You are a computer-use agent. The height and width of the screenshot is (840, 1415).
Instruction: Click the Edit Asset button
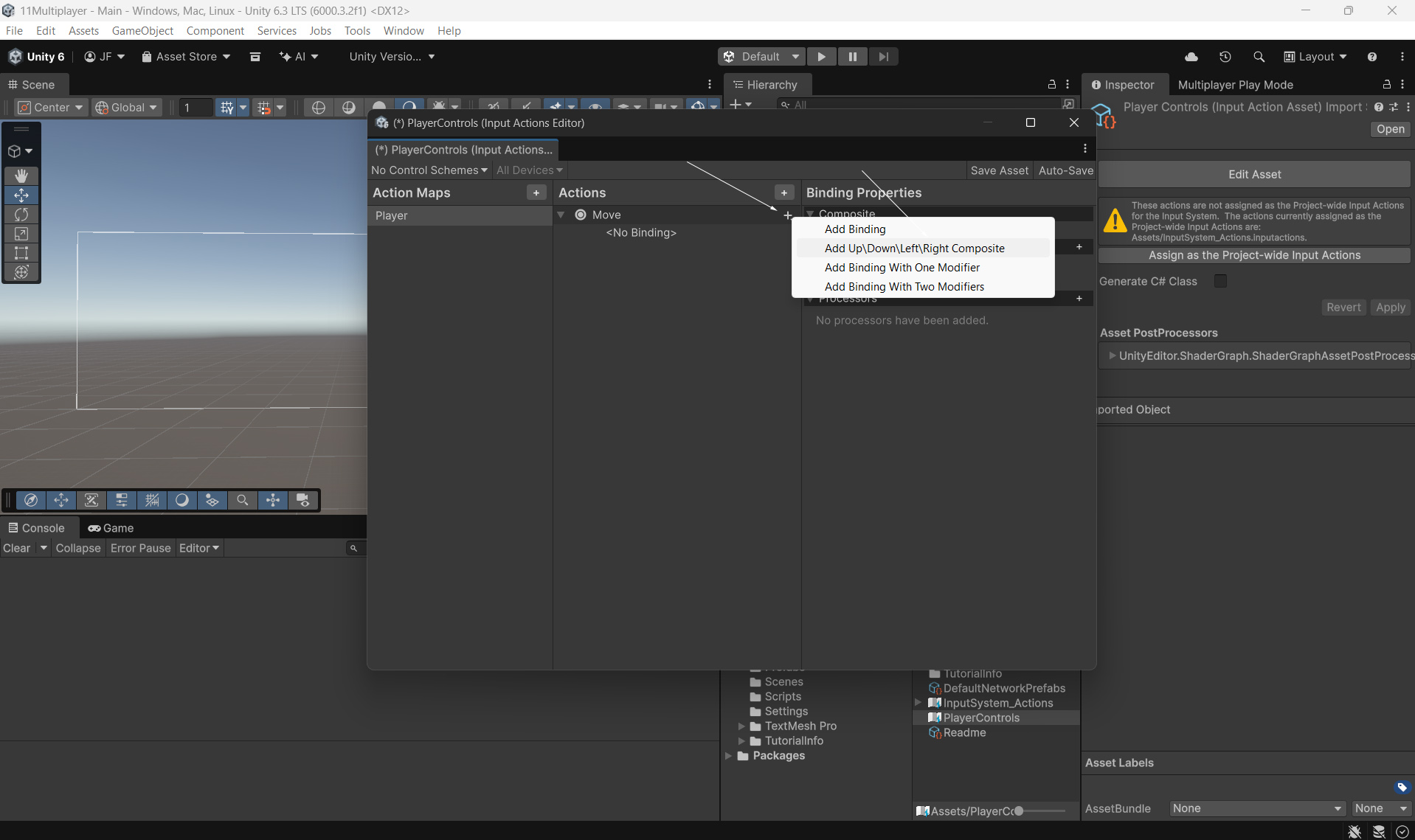(x=1253, y=174)
